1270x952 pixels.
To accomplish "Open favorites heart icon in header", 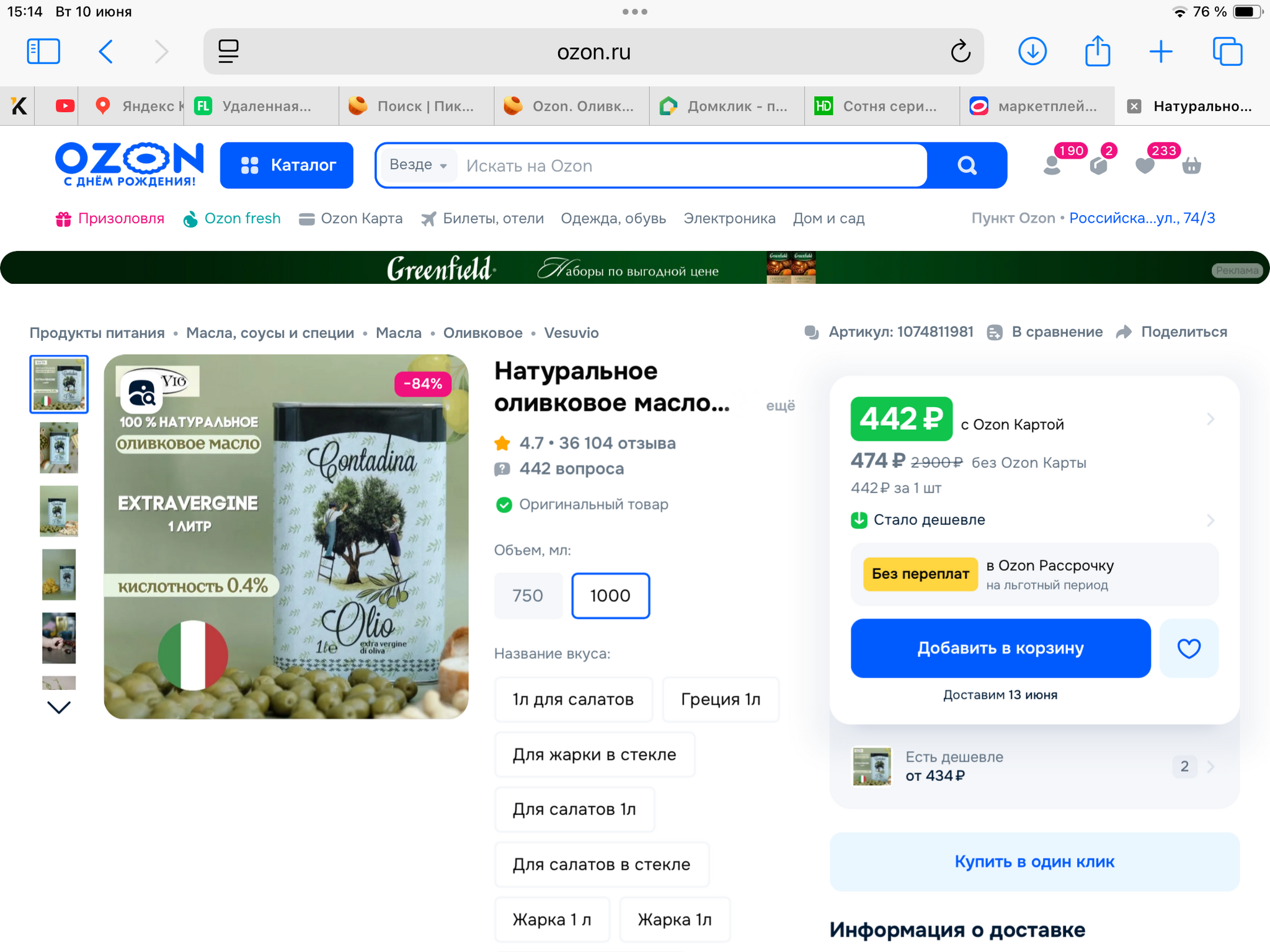I will [x=1145, y=166].
